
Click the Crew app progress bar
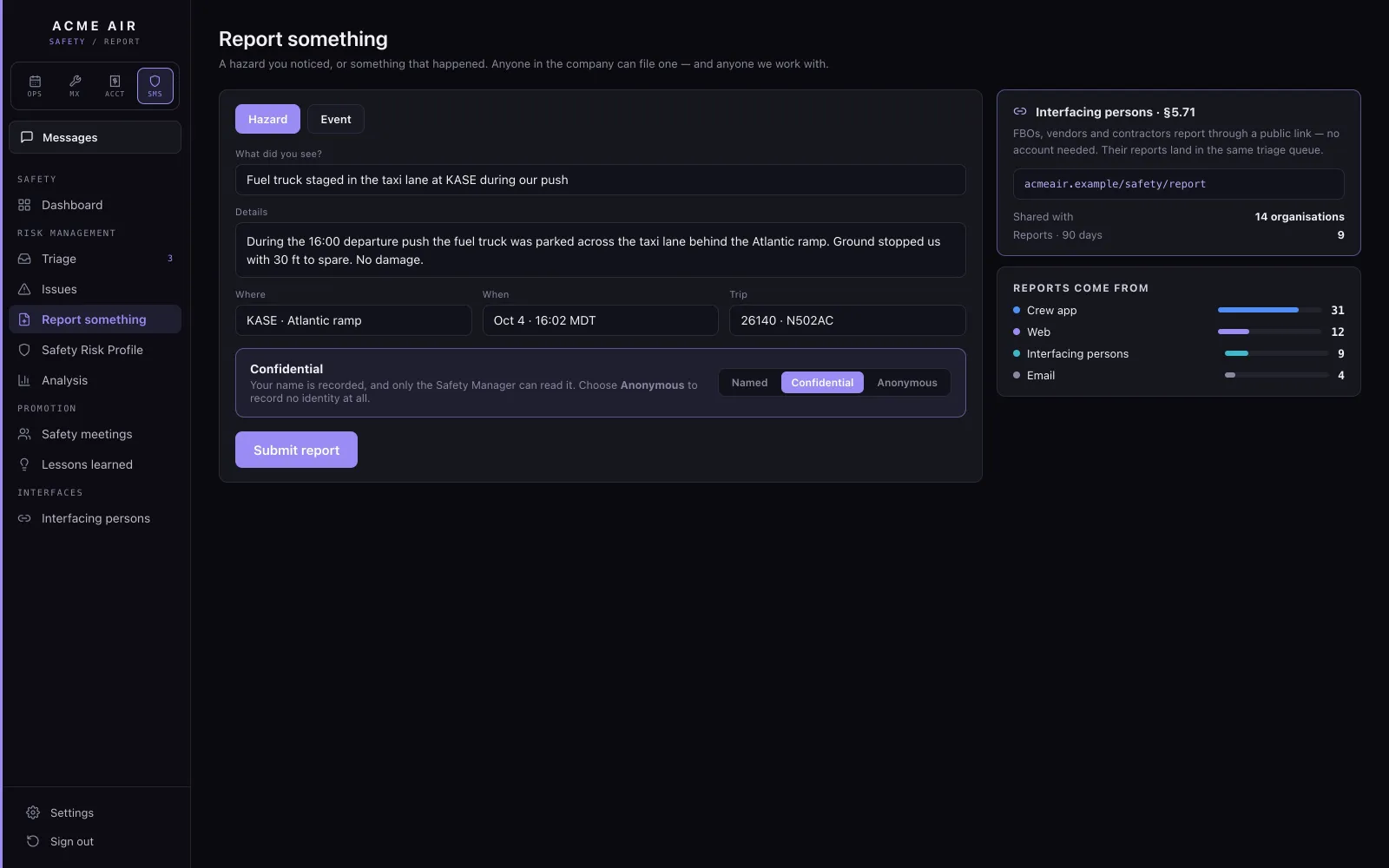point(1270,310)
